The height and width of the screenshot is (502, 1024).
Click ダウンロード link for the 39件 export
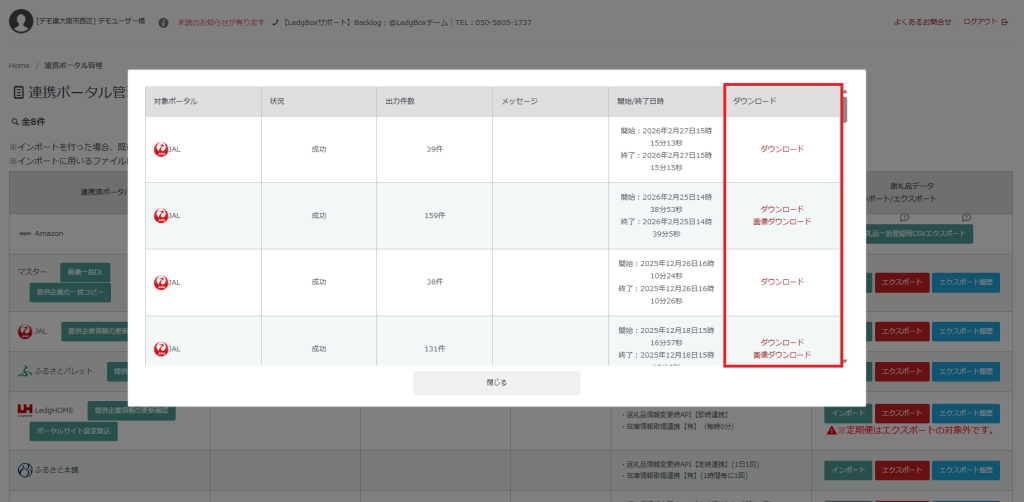[x=782, y=149]
